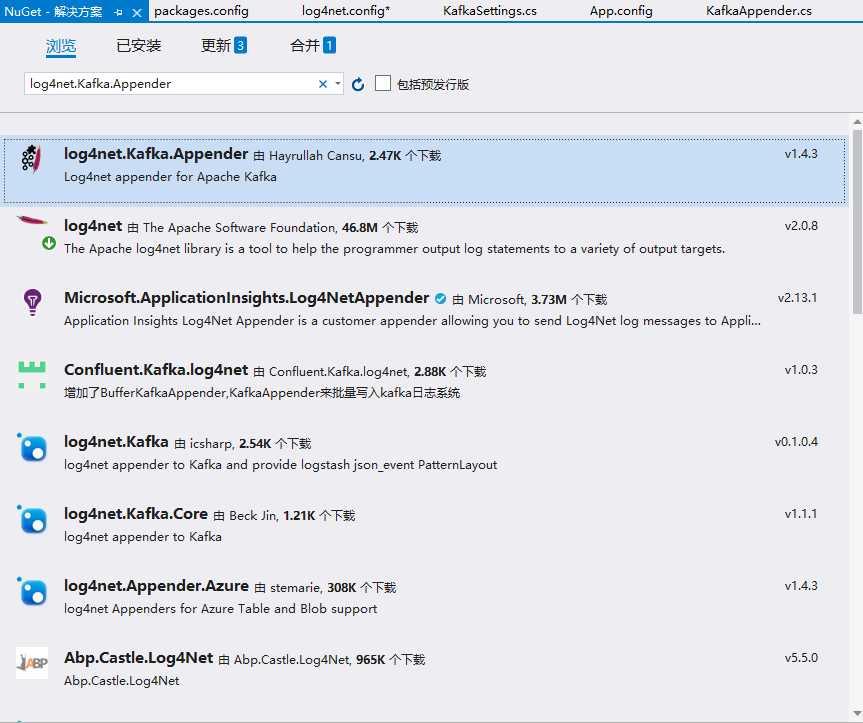Image resolution: width=863 pixels, height=723 pixels.
Task: Click version v0.1.0.4 of log4net.Kafka
Action: (x=796, y=442)
